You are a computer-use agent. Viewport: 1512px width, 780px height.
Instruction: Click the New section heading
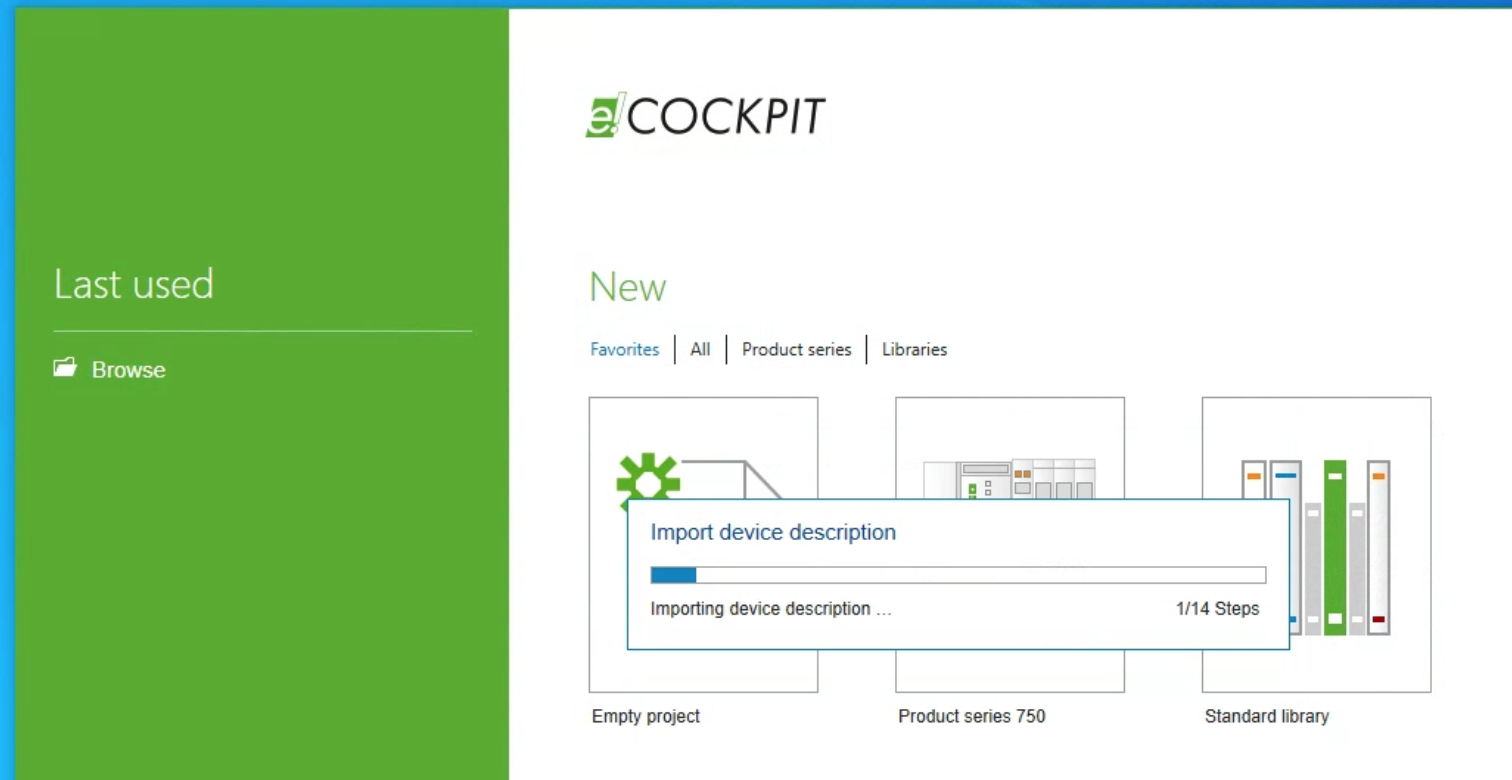point(628,287)
